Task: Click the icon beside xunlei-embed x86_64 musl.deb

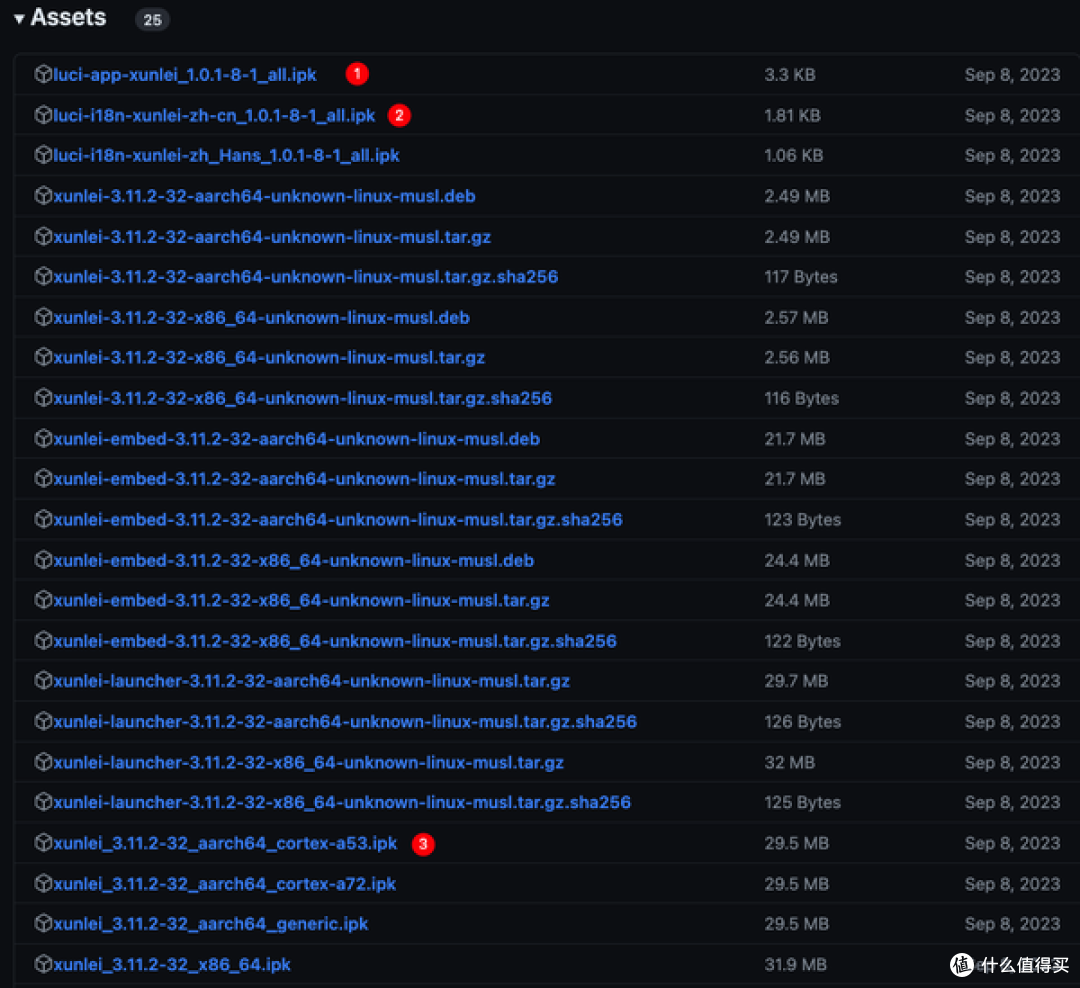Action: (43, 559)
